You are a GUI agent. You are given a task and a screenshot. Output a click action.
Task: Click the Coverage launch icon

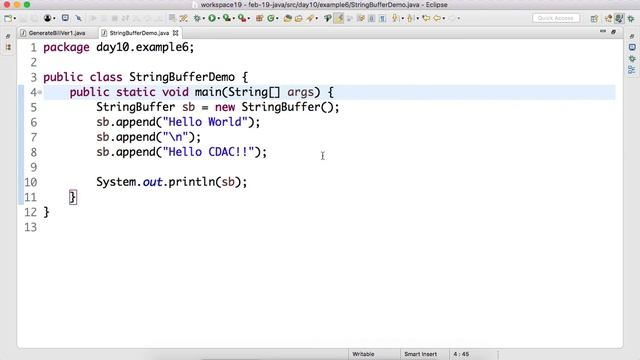click(x=227, y=18)
